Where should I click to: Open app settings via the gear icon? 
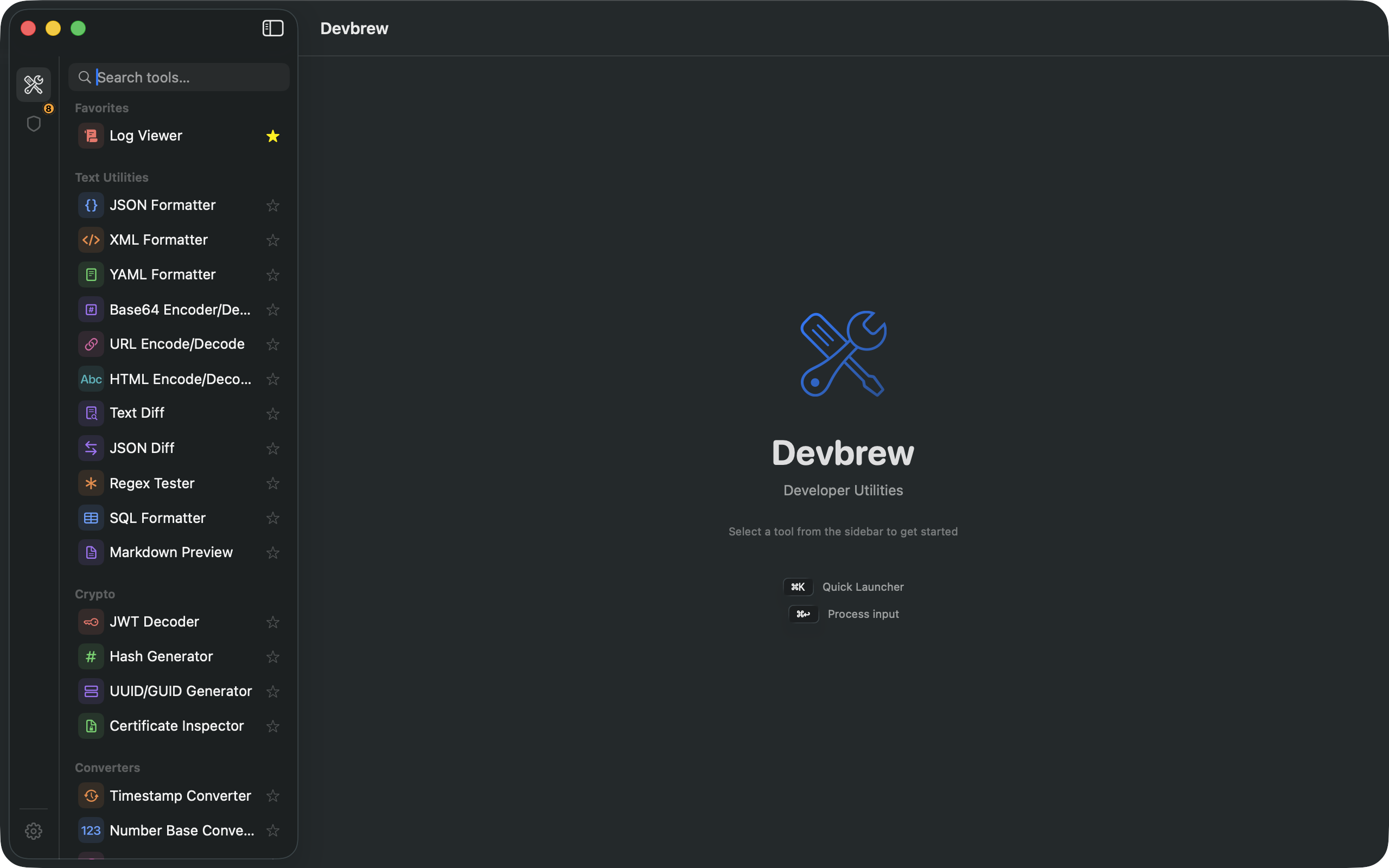click(33, 830)
